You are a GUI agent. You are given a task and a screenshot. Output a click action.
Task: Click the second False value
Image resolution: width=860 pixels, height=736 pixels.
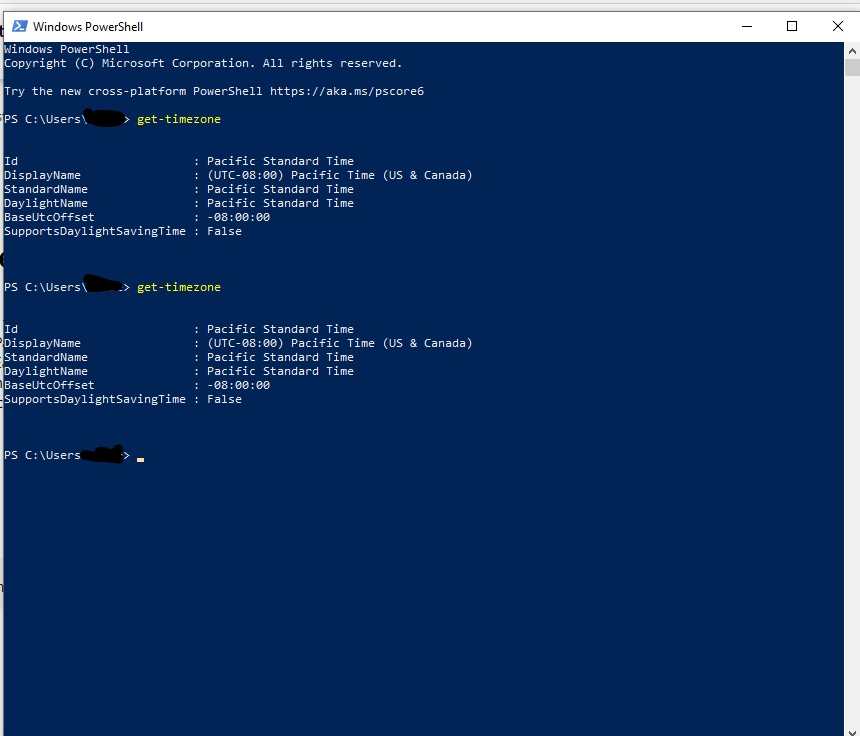(224, 399)
